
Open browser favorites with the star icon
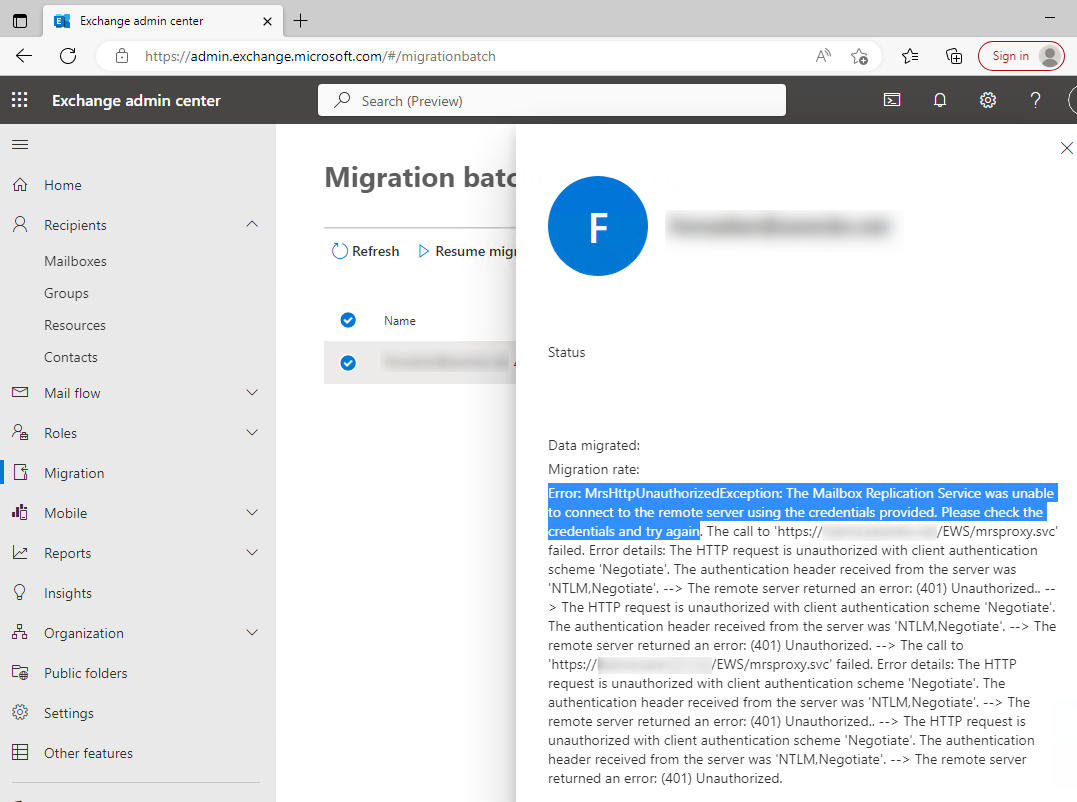tap(909, 56)
